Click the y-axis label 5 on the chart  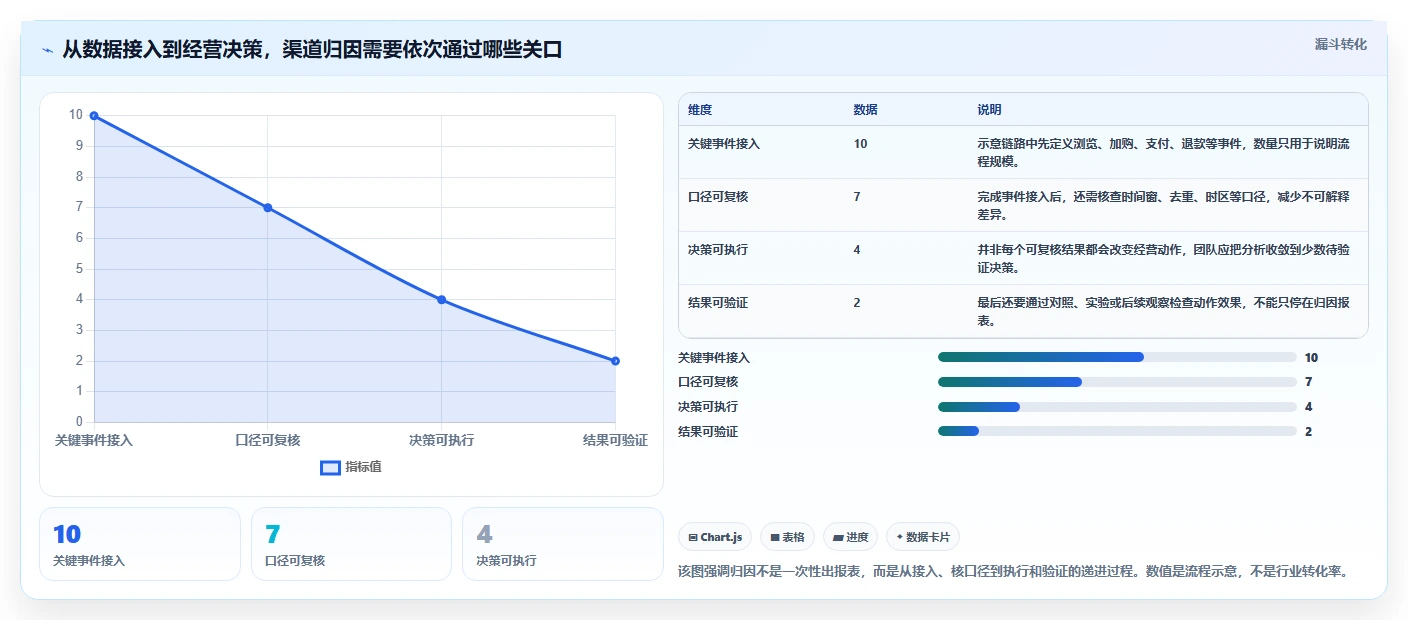click(80, 268)
